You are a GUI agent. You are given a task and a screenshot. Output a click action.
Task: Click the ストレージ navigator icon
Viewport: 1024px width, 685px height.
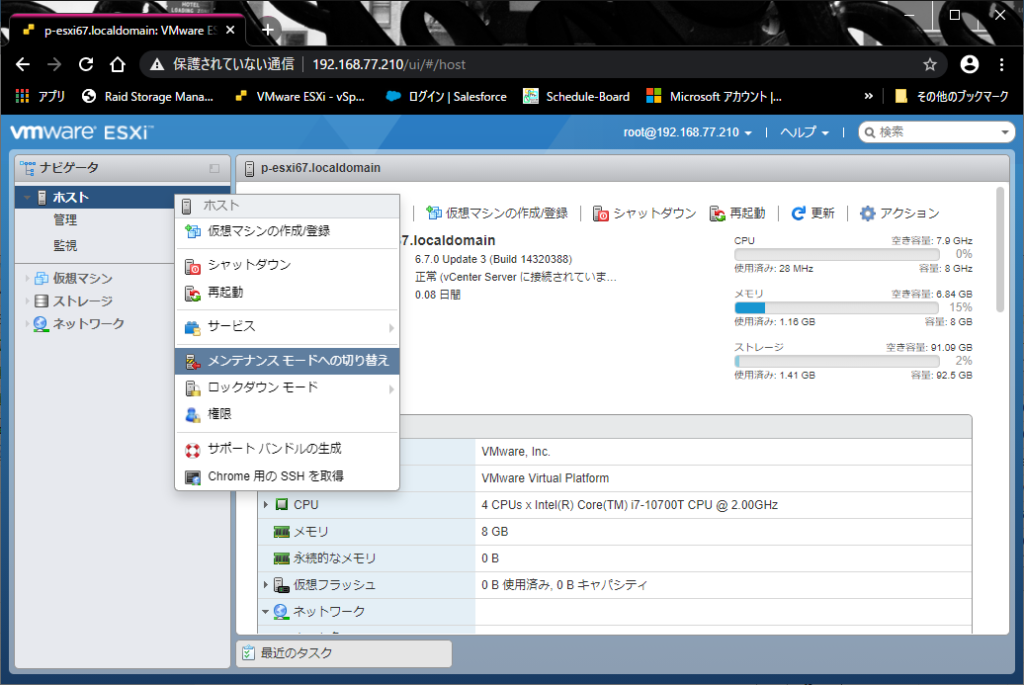(41, 301)
